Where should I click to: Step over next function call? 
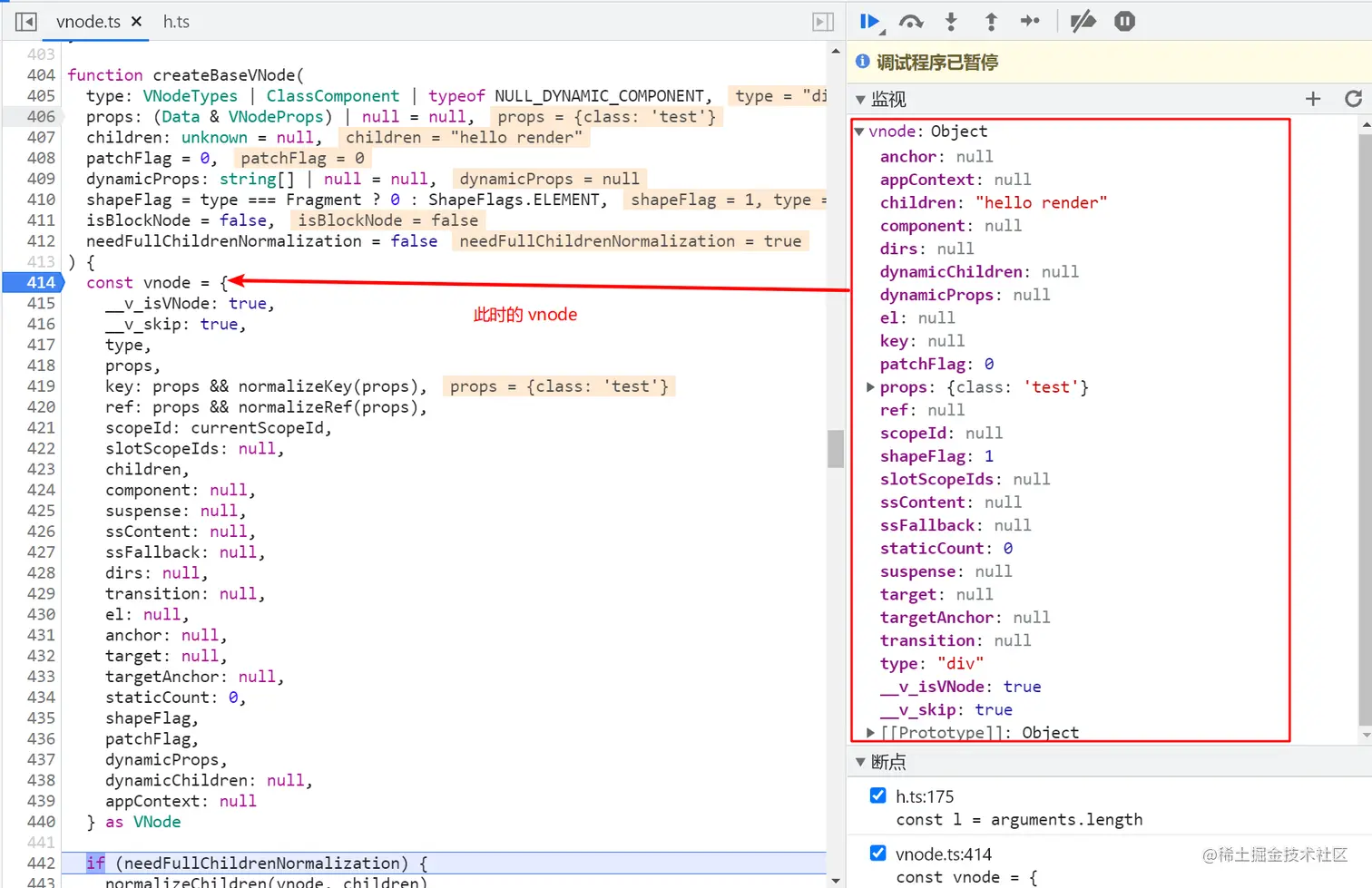pos(911,22)
